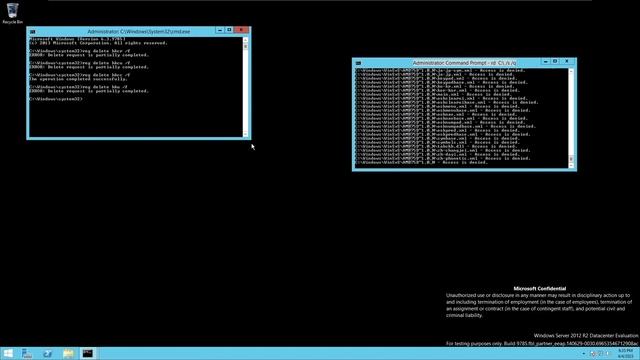Select the Command Prompt taskbar button

pos(88,353)
